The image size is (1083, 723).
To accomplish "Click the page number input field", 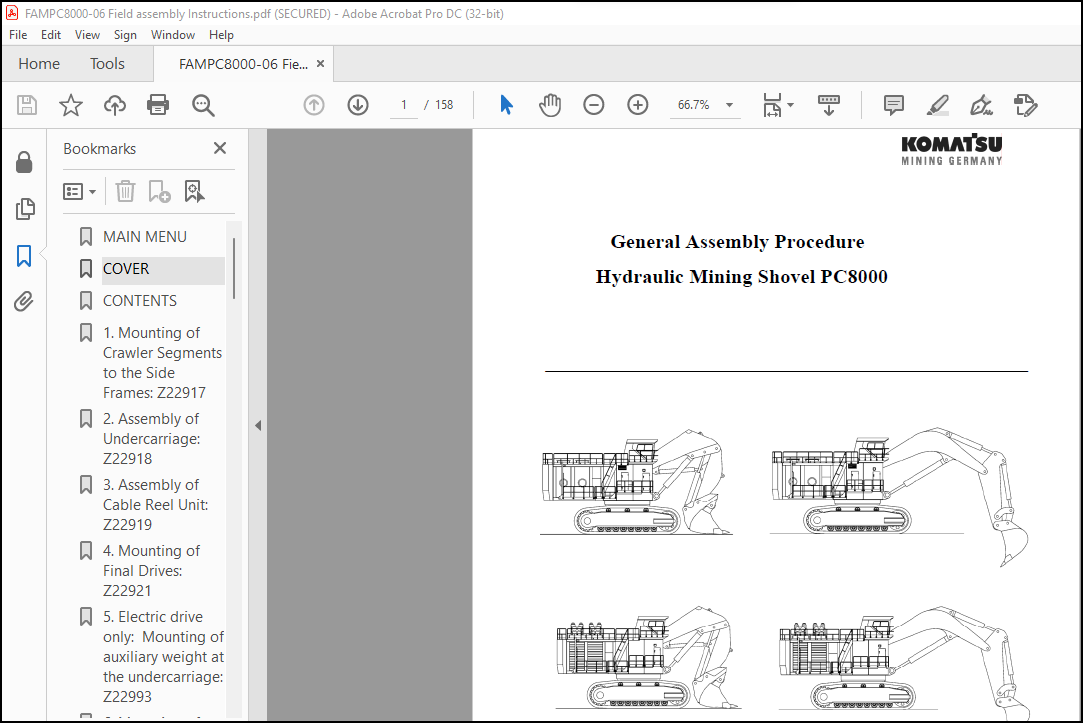I will pyautogui.click(x=403, y=105).
